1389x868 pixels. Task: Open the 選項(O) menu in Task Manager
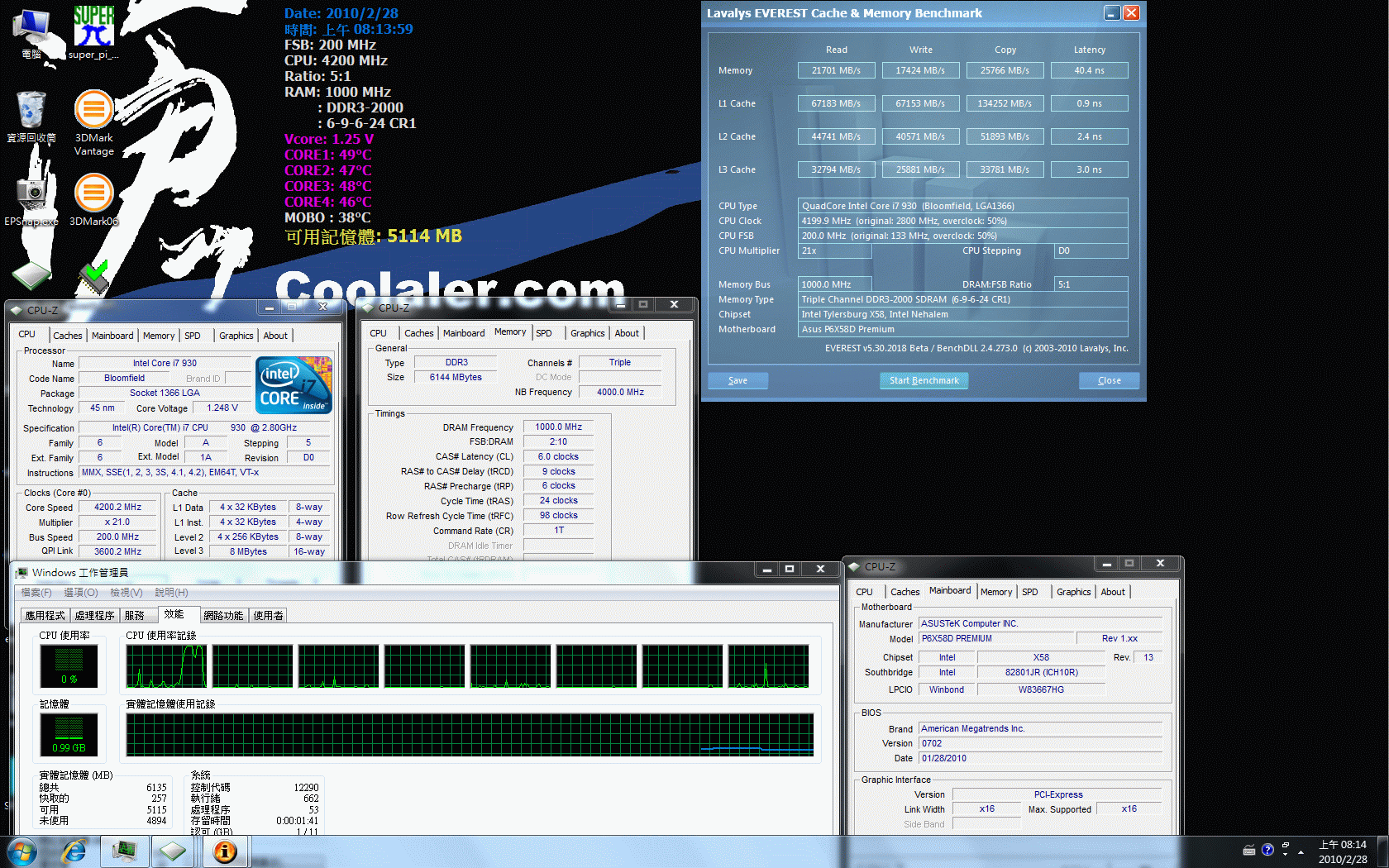click(81, 593)
